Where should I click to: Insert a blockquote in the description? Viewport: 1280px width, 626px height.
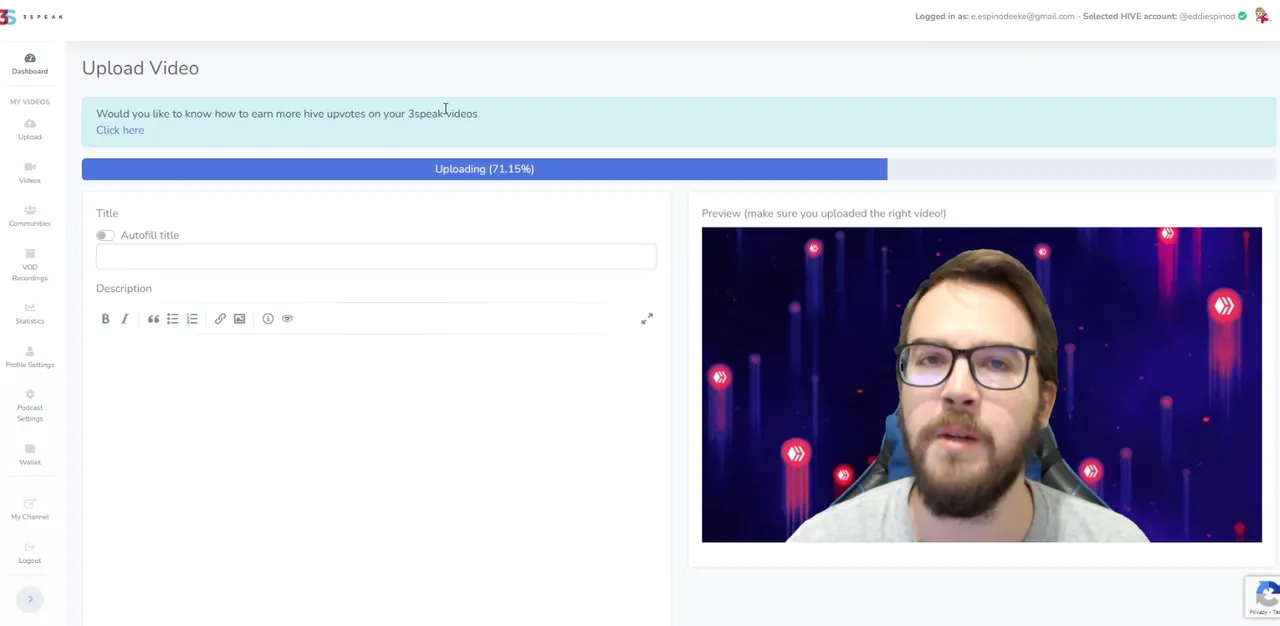(153, 319)
